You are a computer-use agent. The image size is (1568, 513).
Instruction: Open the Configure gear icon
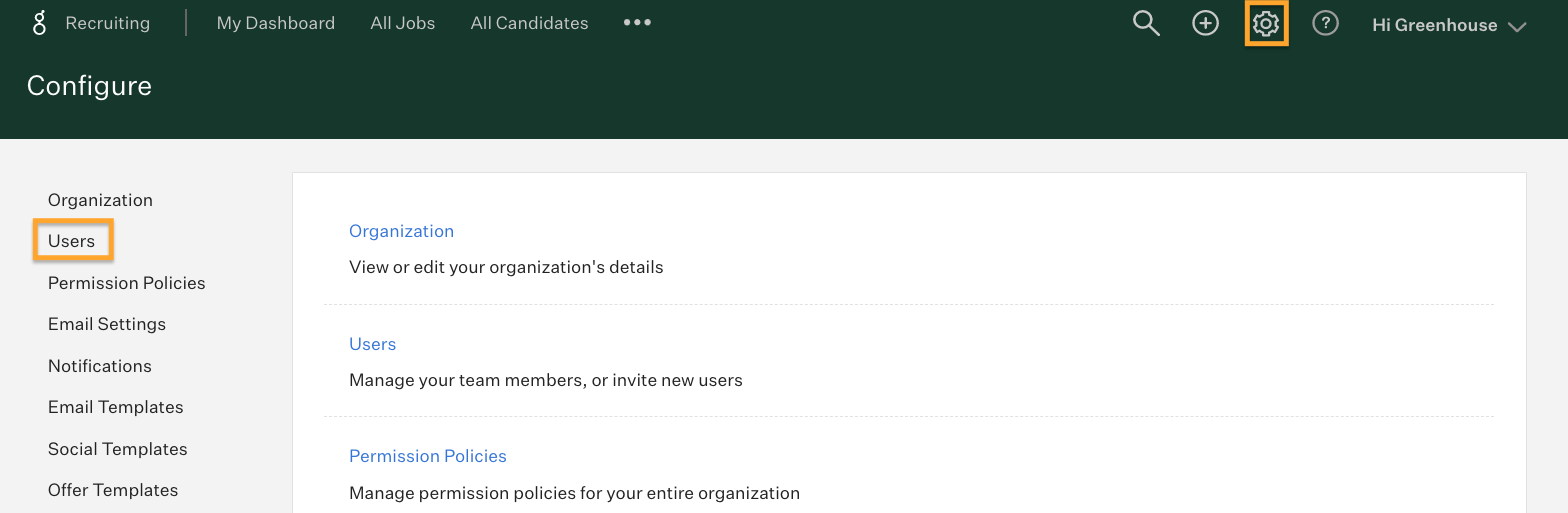1266,23
